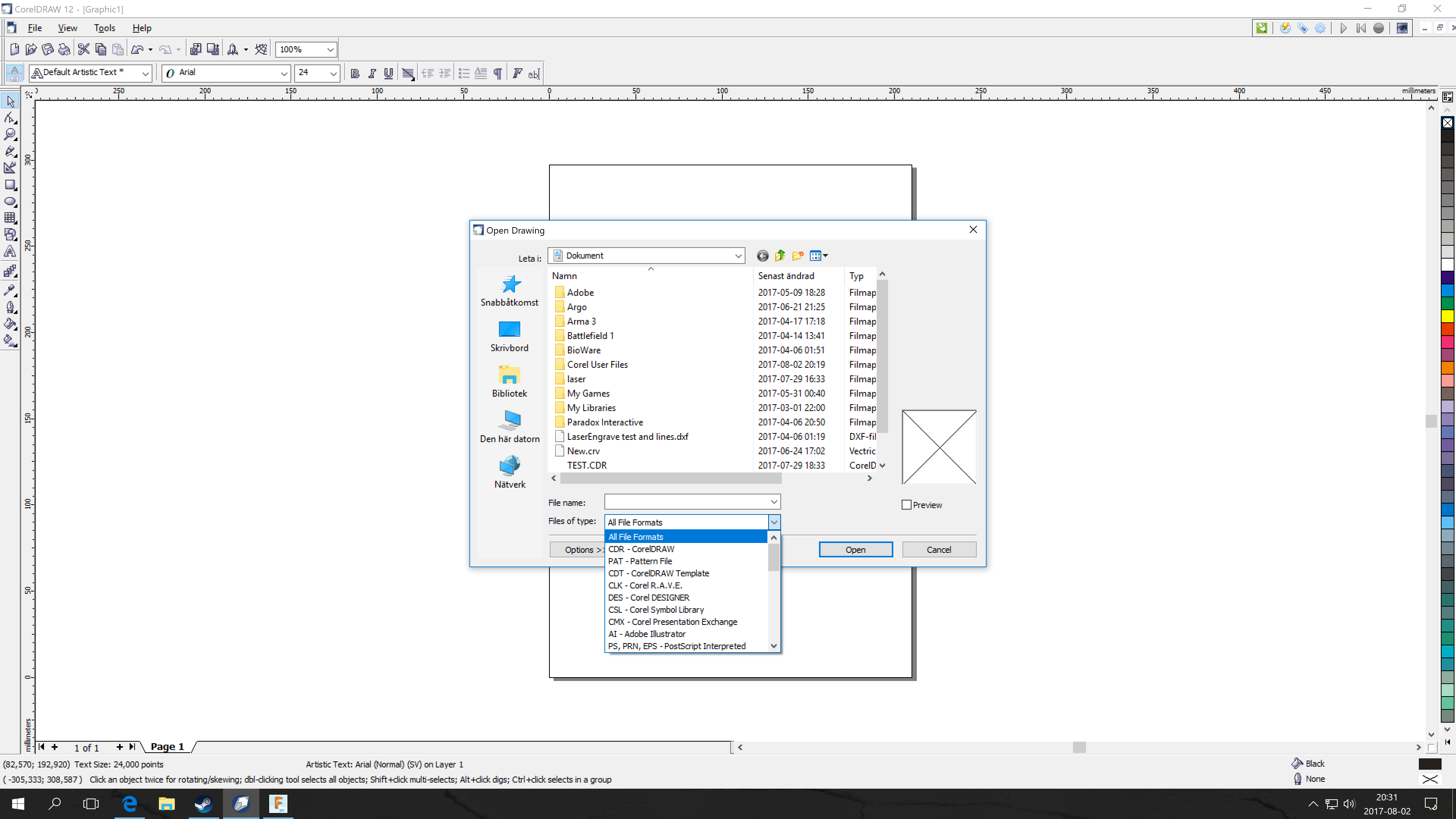Click the Create New Folder icon in the dialog
Viewport: 1456px width, 819px height.
pyautogui.click(x=797, y=256)
